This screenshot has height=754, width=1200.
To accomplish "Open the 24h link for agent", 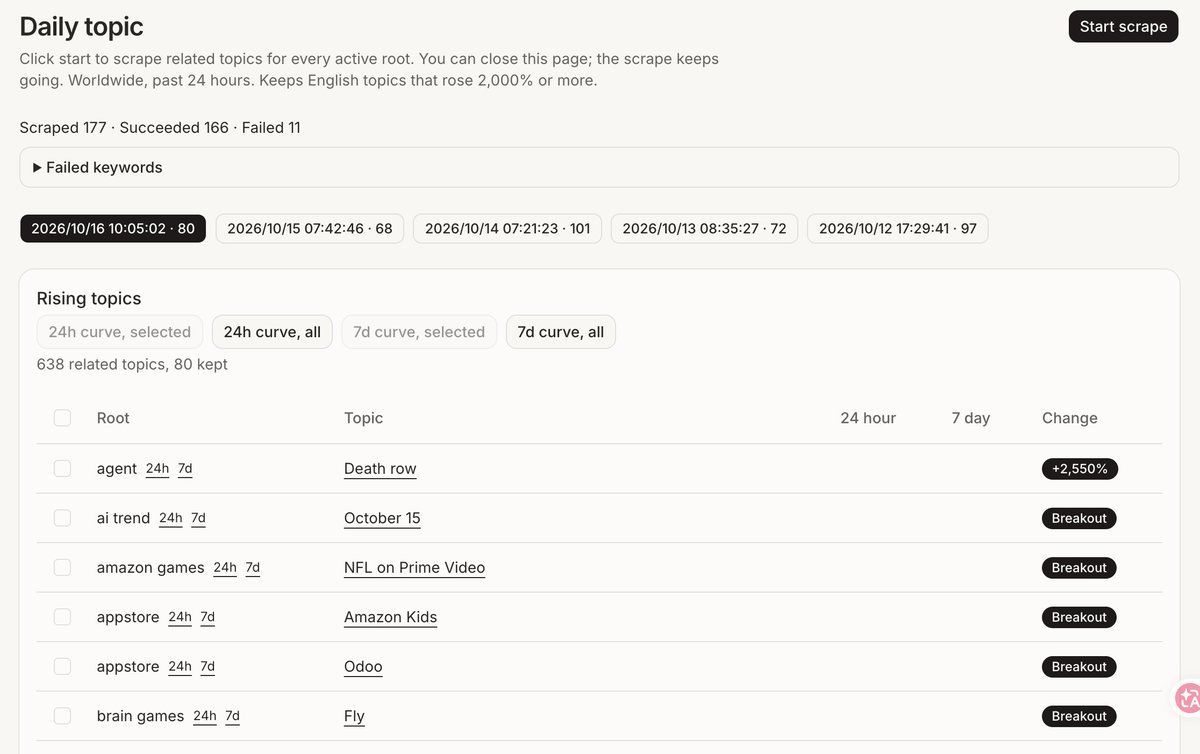I will pyautogui.click(x=157, y=469).
